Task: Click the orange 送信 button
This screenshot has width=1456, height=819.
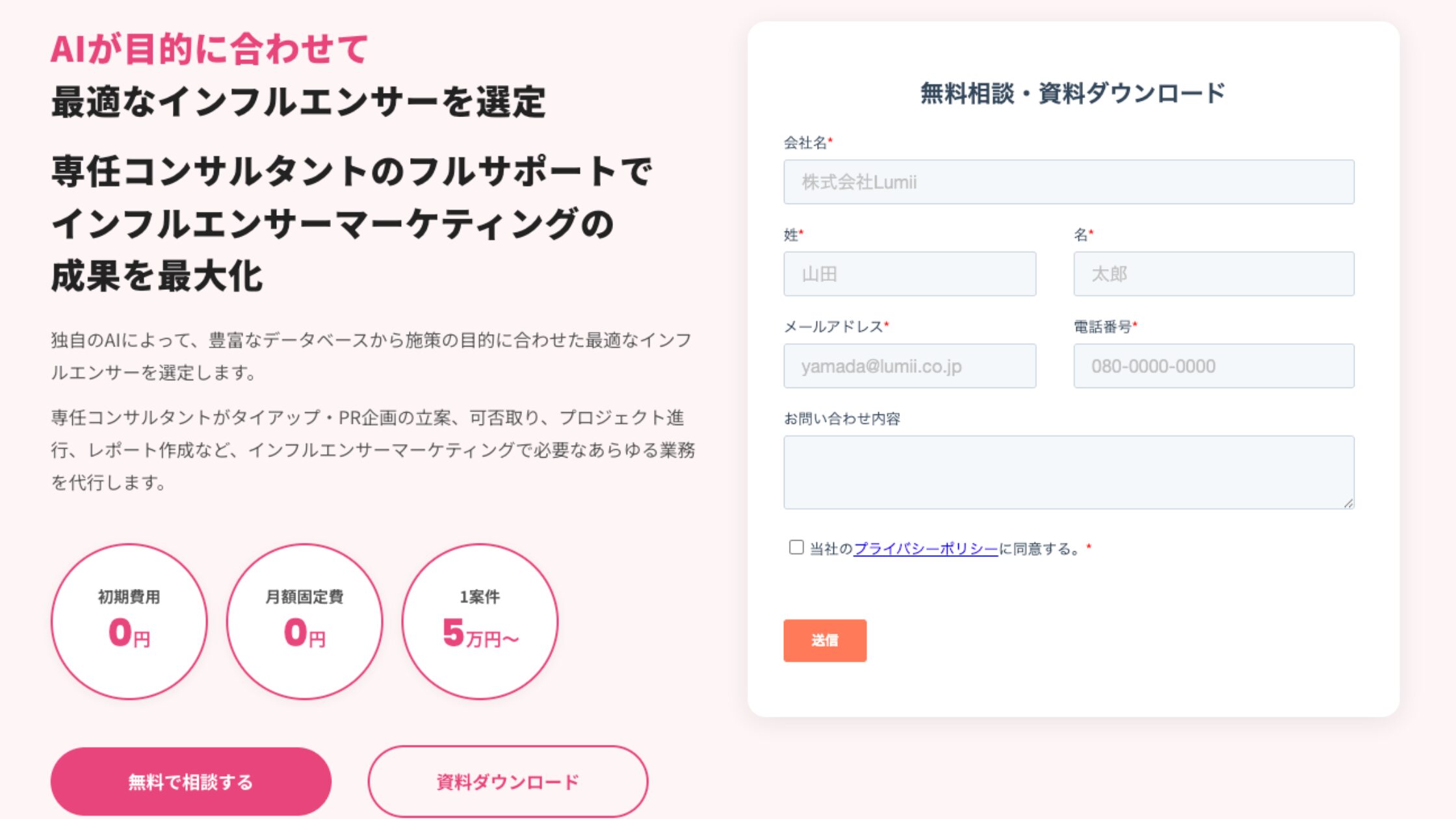Action: (x=825, y=641)
